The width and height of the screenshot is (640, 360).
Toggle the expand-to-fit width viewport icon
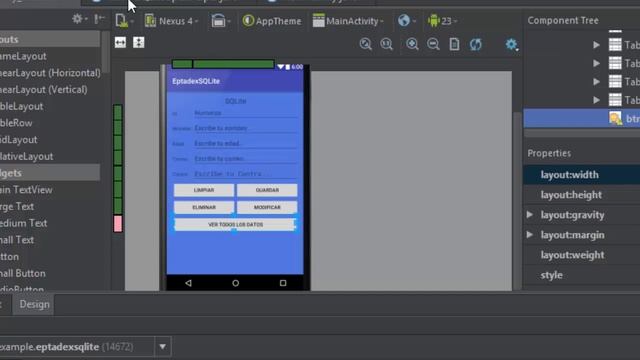pos(120,42)
